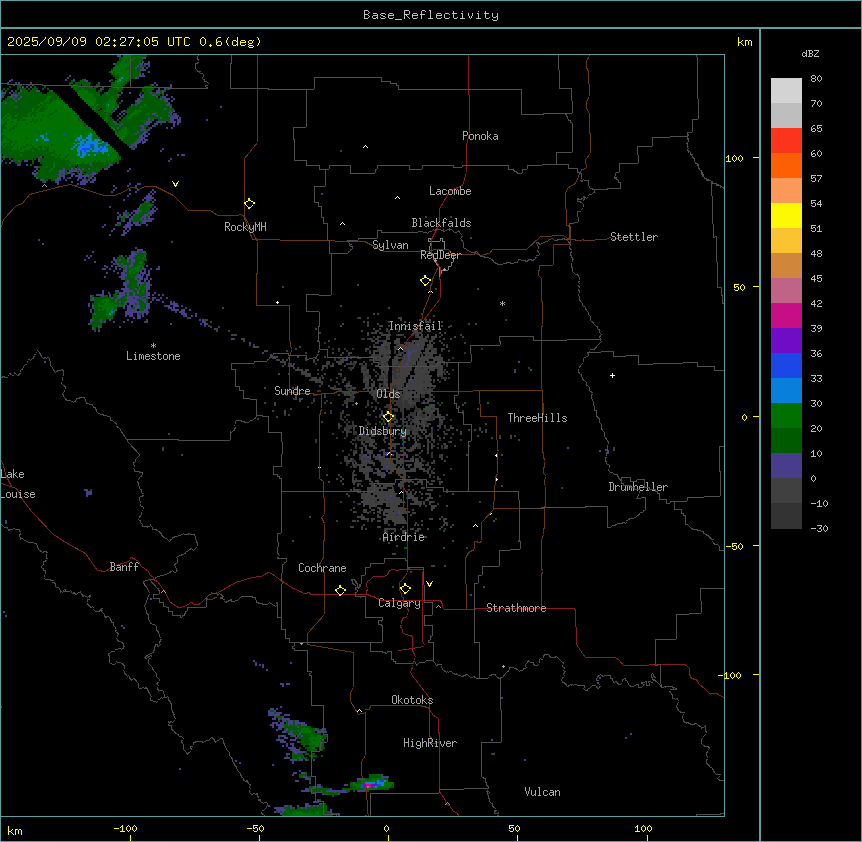
Task: Select the magenta 42-39 dBZ legend swatch
Action: (x=786, y=315)
